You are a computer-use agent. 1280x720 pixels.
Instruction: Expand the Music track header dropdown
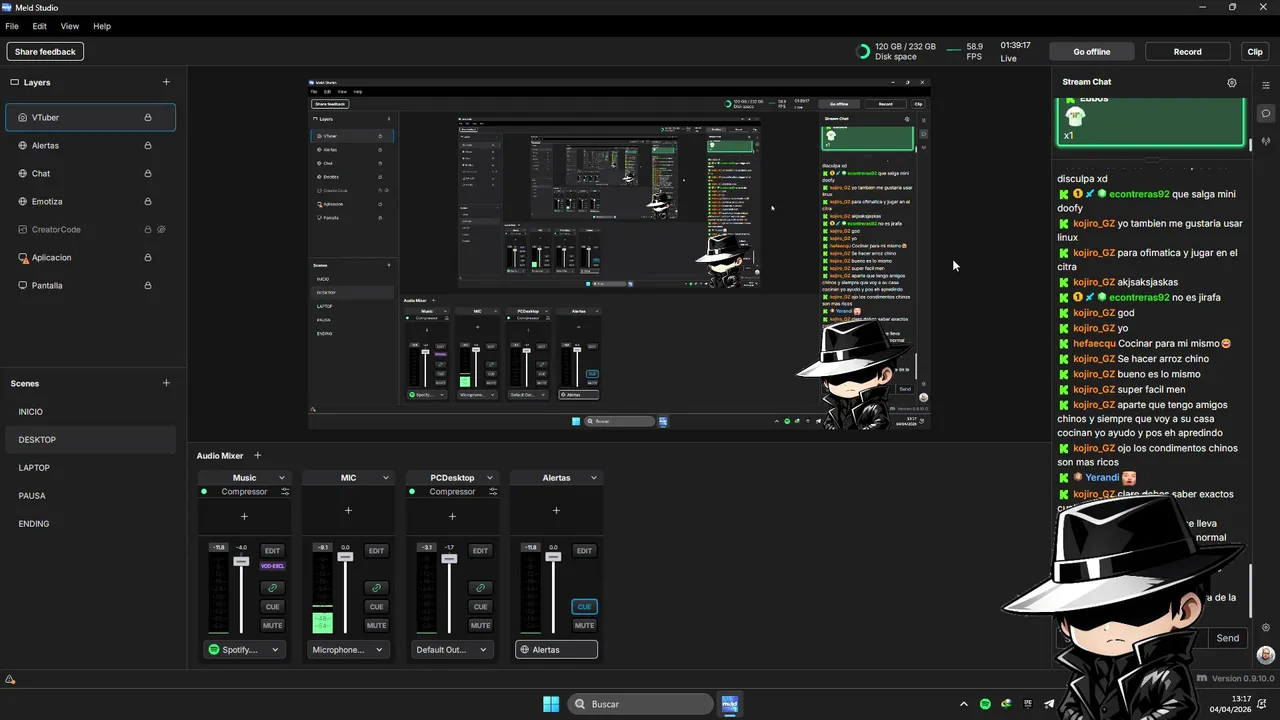point(282,478)
